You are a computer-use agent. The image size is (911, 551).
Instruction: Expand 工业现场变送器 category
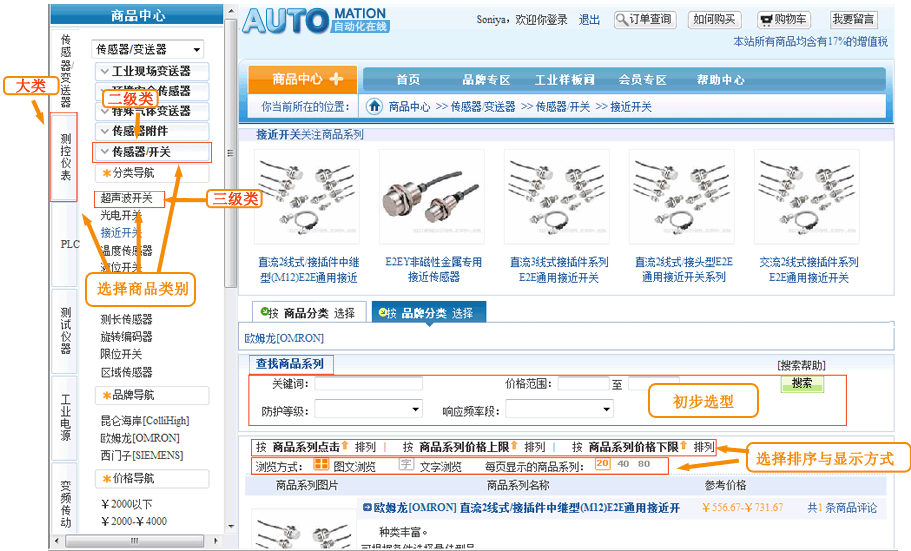click(152, 71)
